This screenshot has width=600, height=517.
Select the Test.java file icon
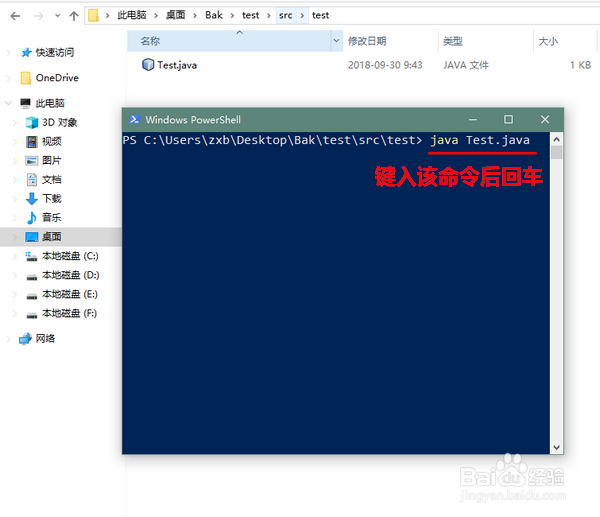pos(148,65)
